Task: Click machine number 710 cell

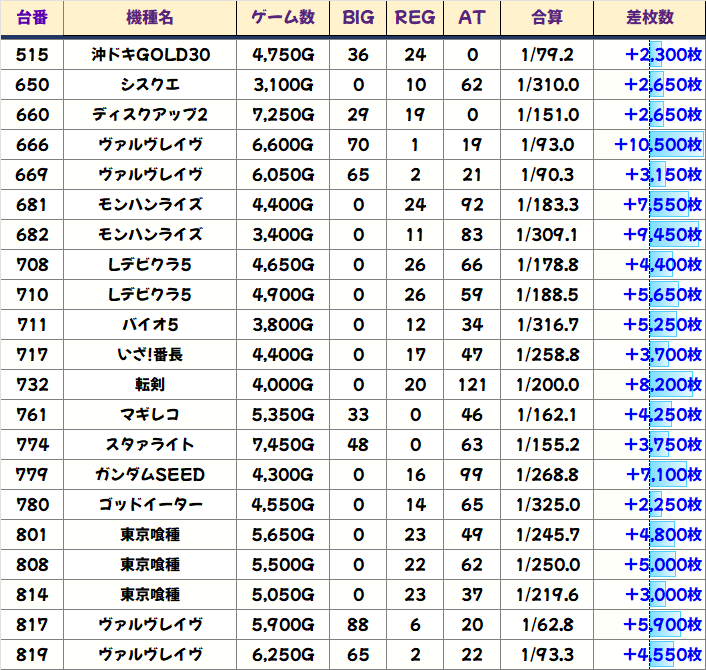Action: (32, 295)
